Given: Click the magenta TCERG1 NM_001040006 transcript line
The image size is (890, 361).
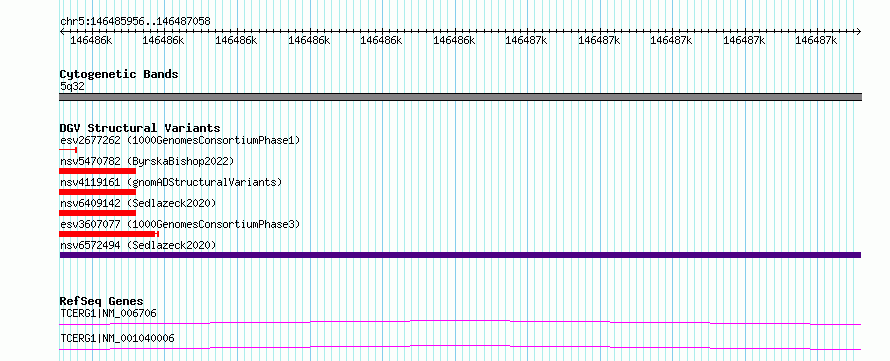Looking at the screenshot, I should 460,347.
